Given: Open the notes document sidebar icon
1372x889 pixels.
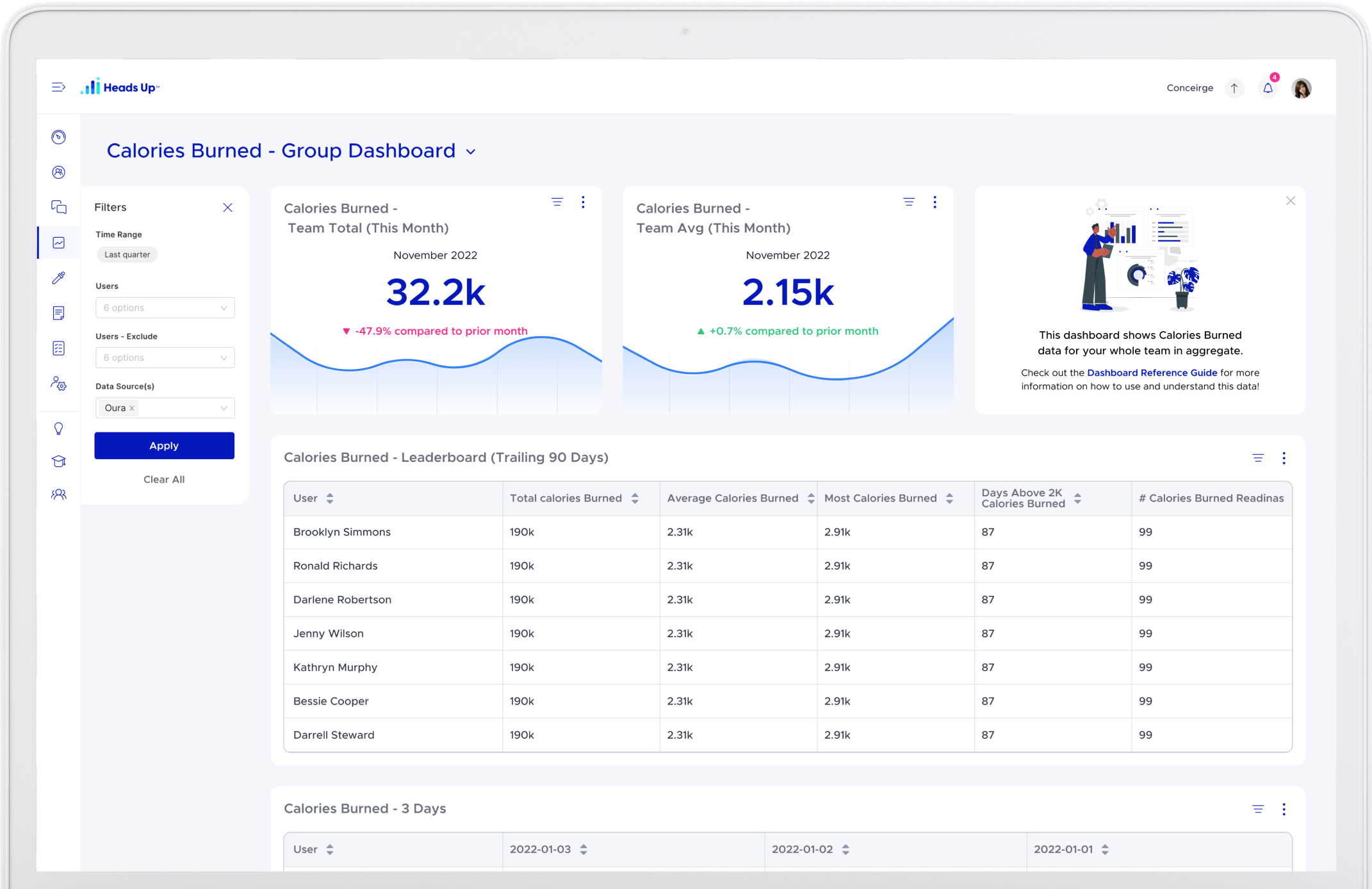Looking at the screenshot, I should point(59,313).
